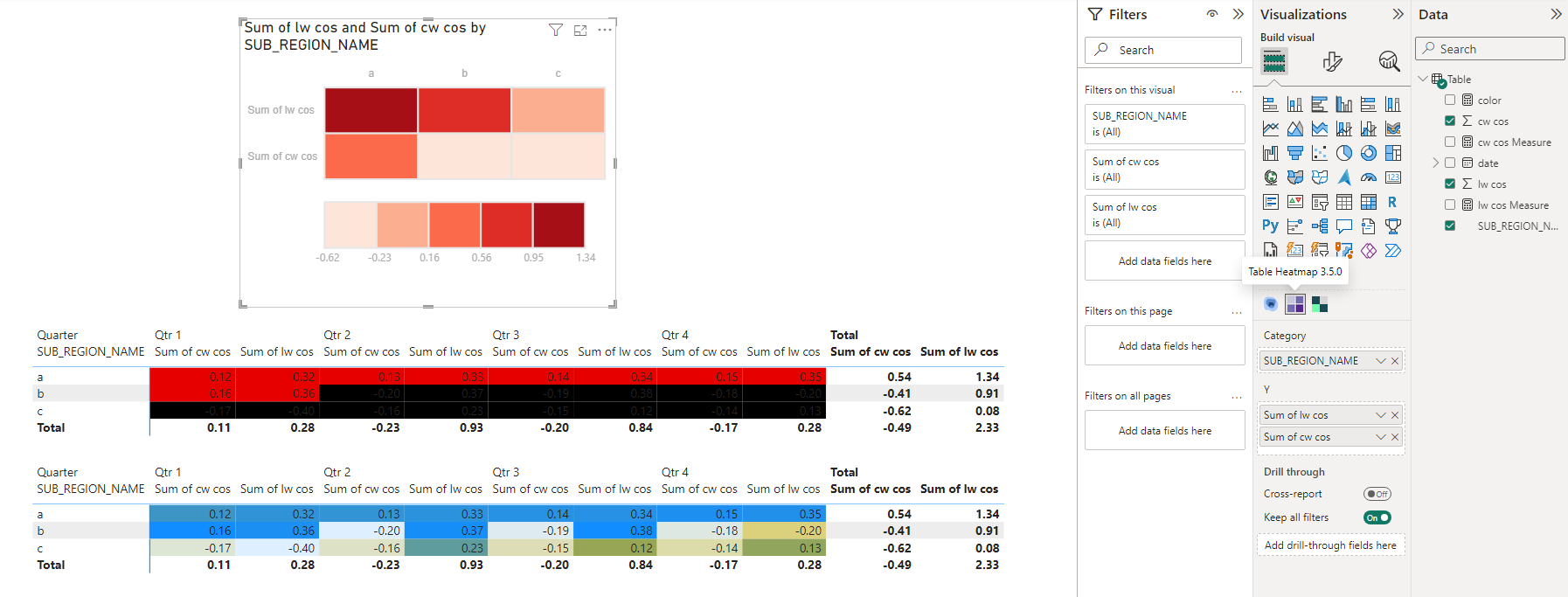Open Focus mode on heatmap visual
Image resolution: width=1568 pixels, height=597 pixels.
point(580,30)
